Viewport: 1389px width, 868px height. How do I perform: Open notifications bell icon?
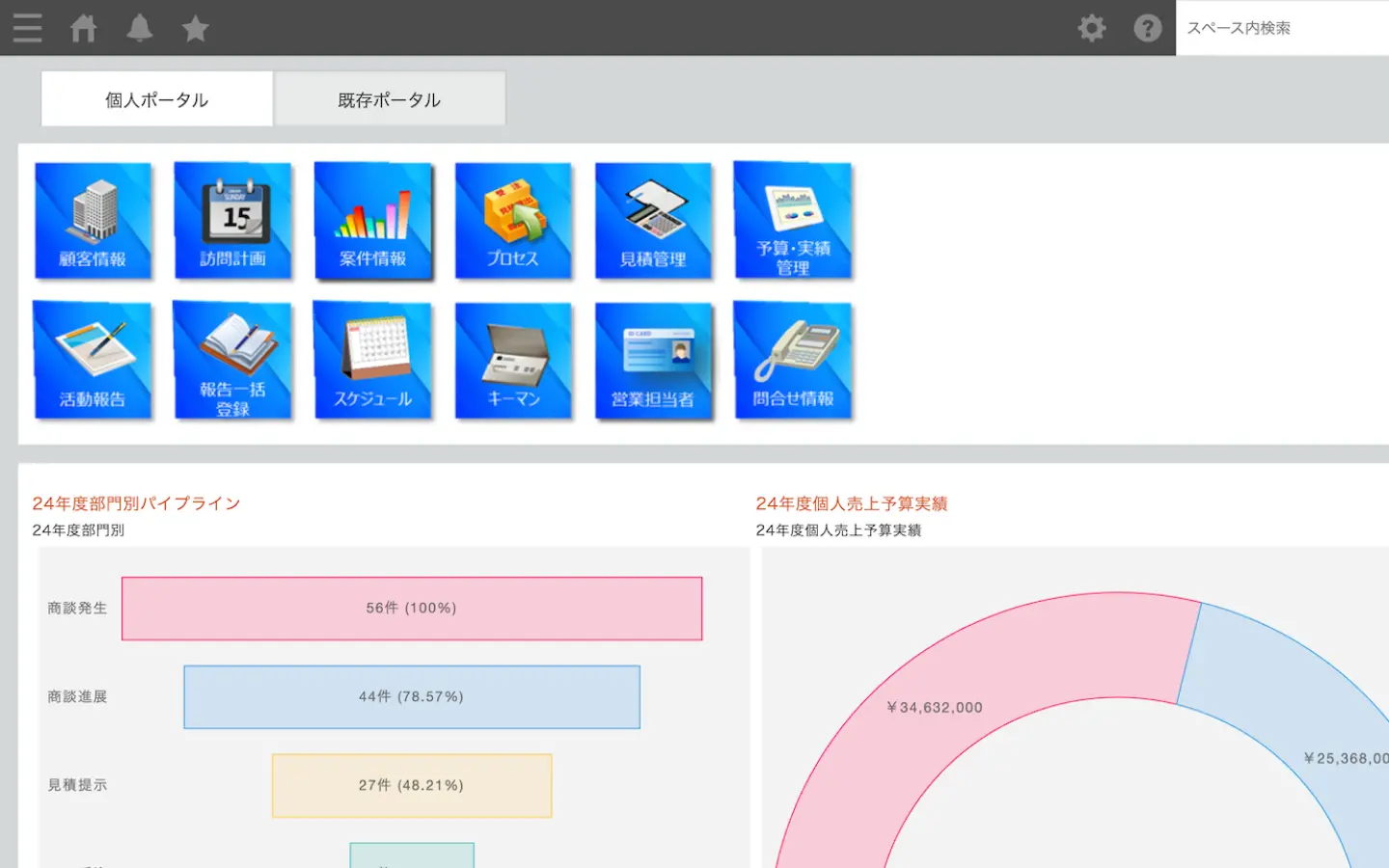140,28
